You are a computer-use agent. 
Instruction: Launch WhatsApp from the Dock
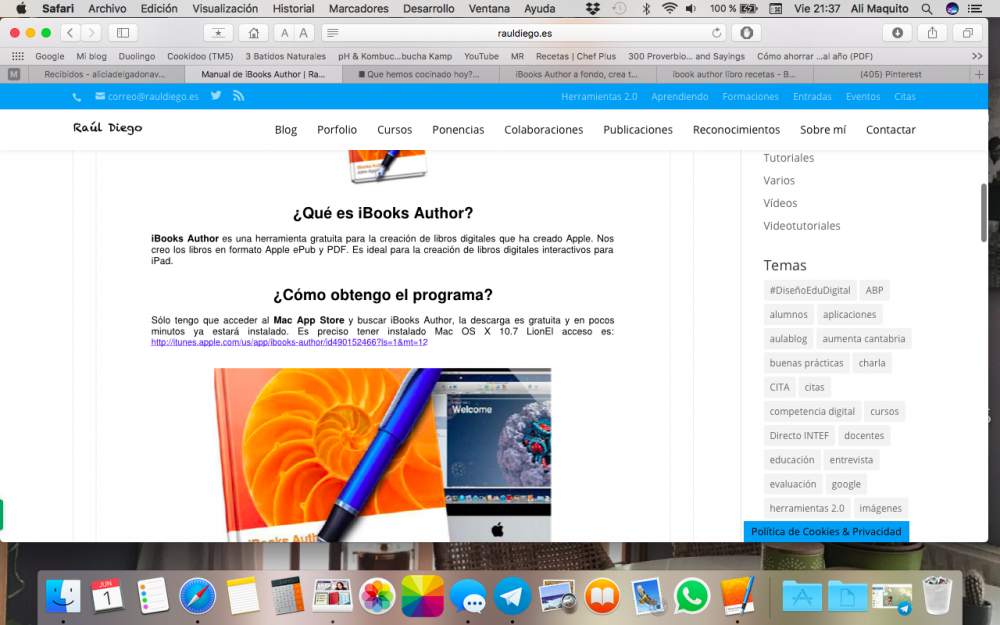pos(691,596)
